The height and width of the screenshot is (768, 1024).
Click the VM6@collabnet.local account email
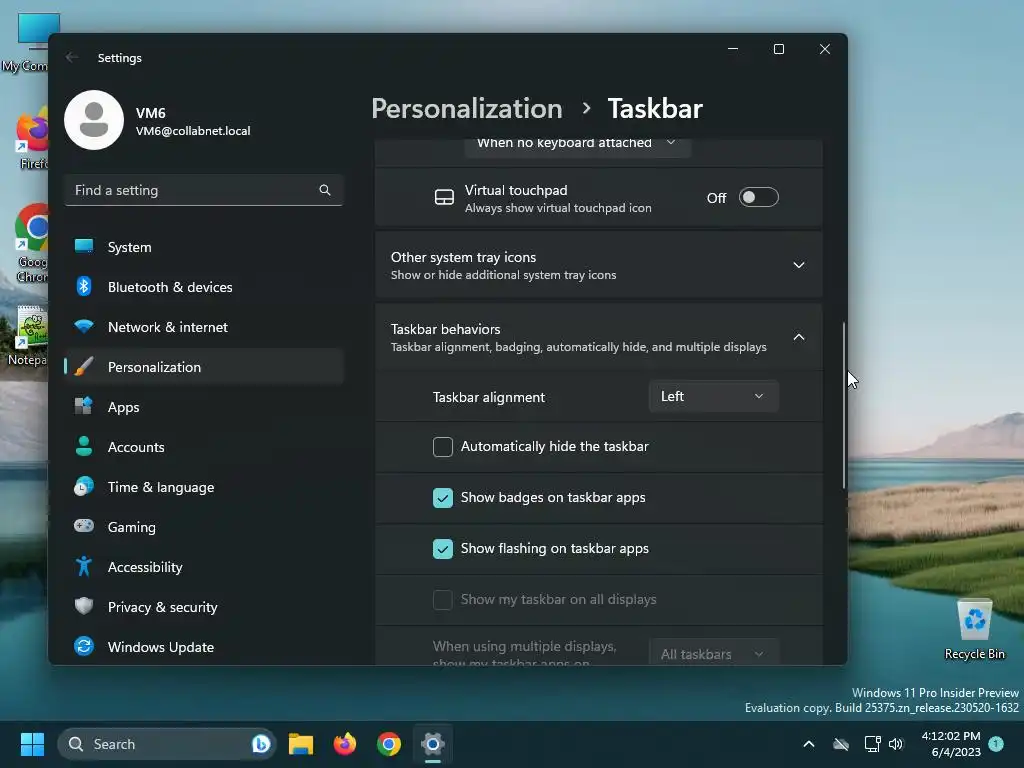coord(193,131)
